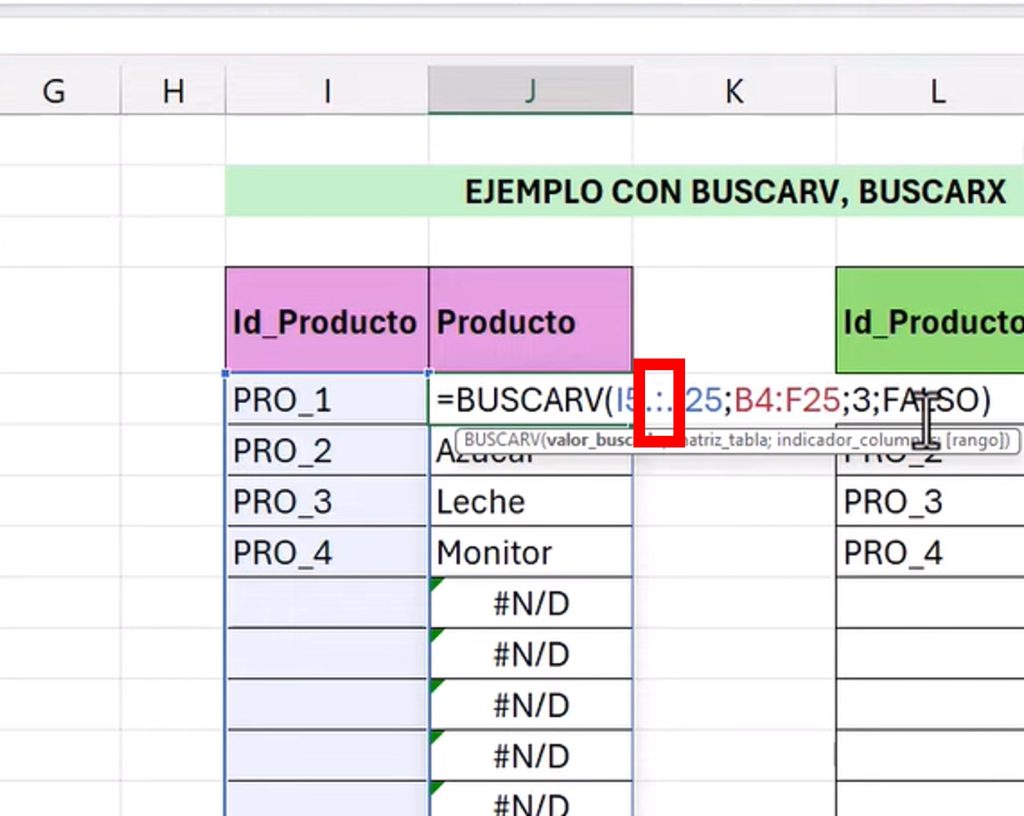Viewport: 1024px width, 816px height.
Task: Select column header H
Action: (173, 92)
